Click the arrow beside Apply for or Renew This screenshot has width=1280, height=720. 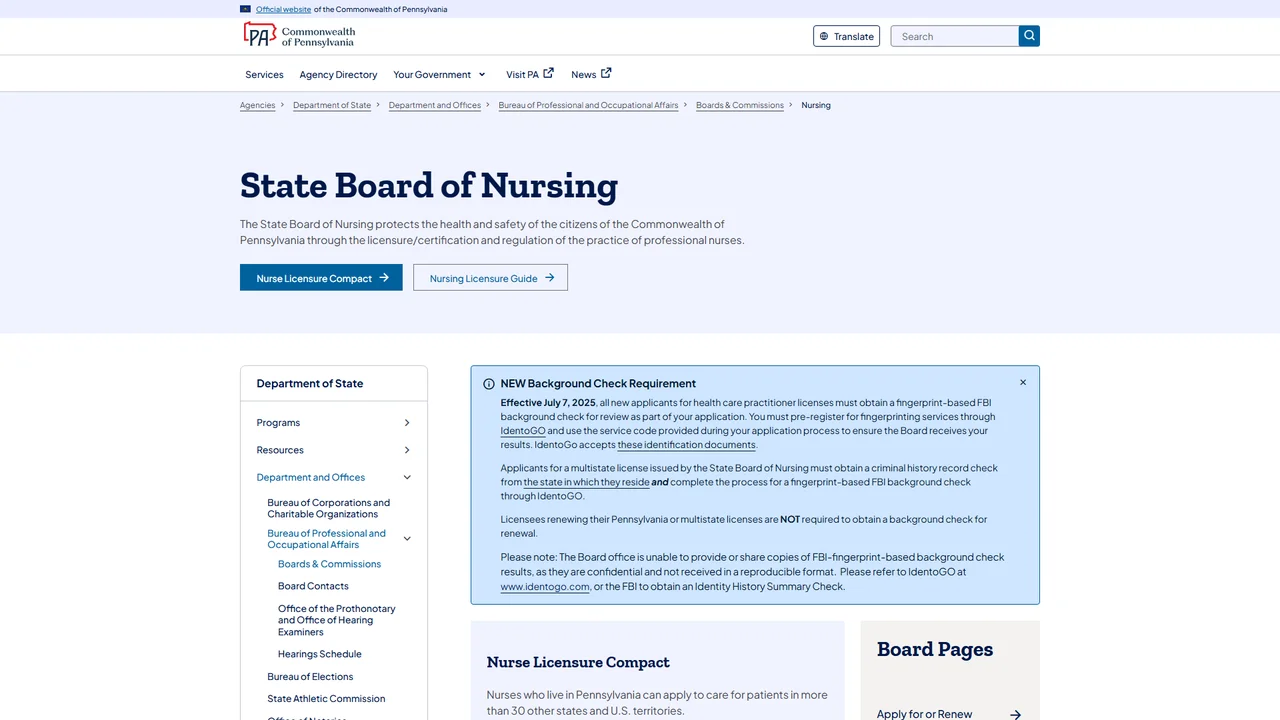point(1015,714)
